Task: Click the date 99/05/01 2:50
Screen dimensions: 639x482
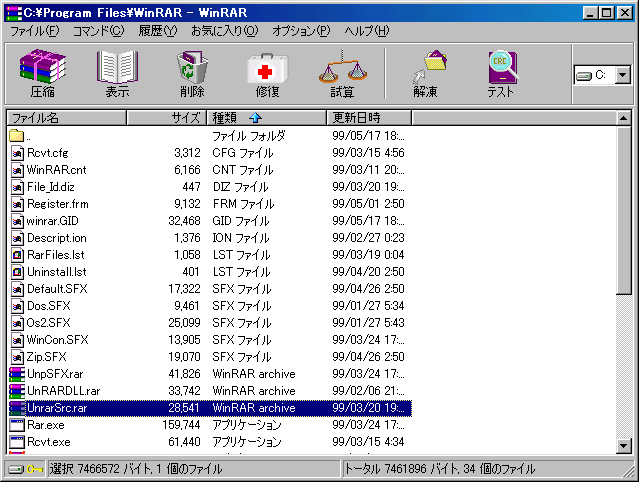Action: pyautogui.click(x=368, y=204)
